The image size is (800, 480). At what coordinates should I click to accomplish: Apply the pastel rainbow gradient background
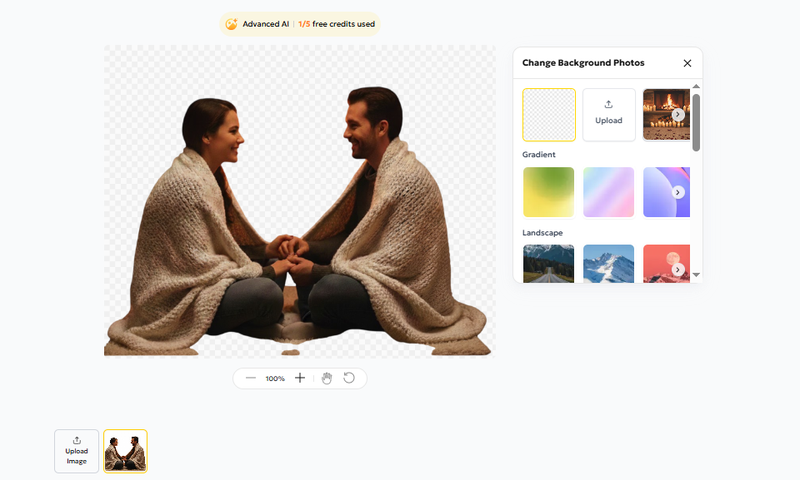(x=609, y=192)
